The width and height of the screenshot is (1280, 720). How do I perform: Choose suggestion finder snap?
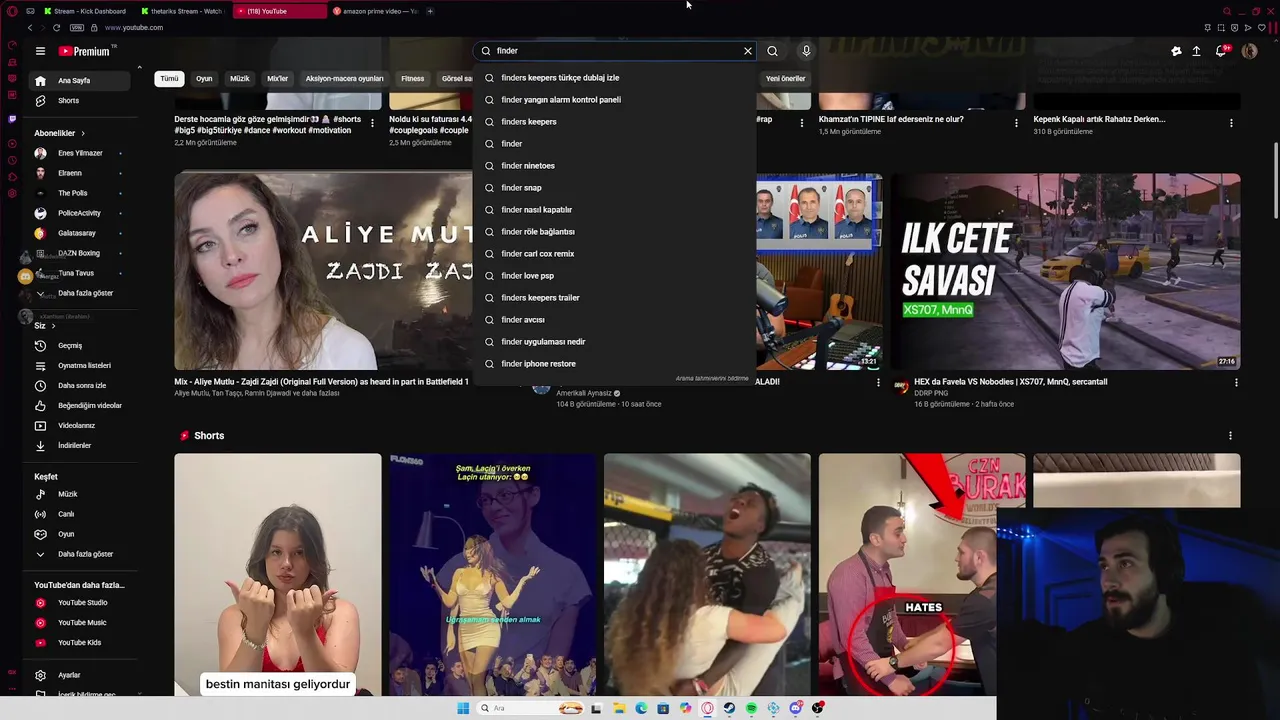pyautogui.click(x=614, y=188)
